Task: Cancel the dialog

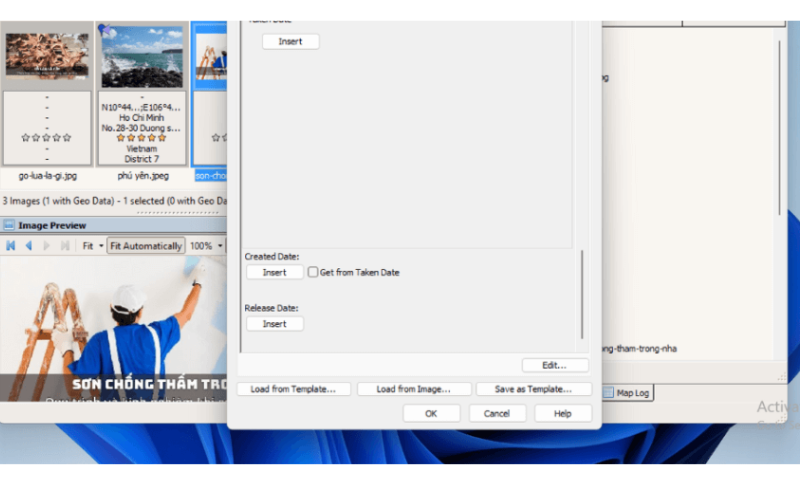Action: 497,413
